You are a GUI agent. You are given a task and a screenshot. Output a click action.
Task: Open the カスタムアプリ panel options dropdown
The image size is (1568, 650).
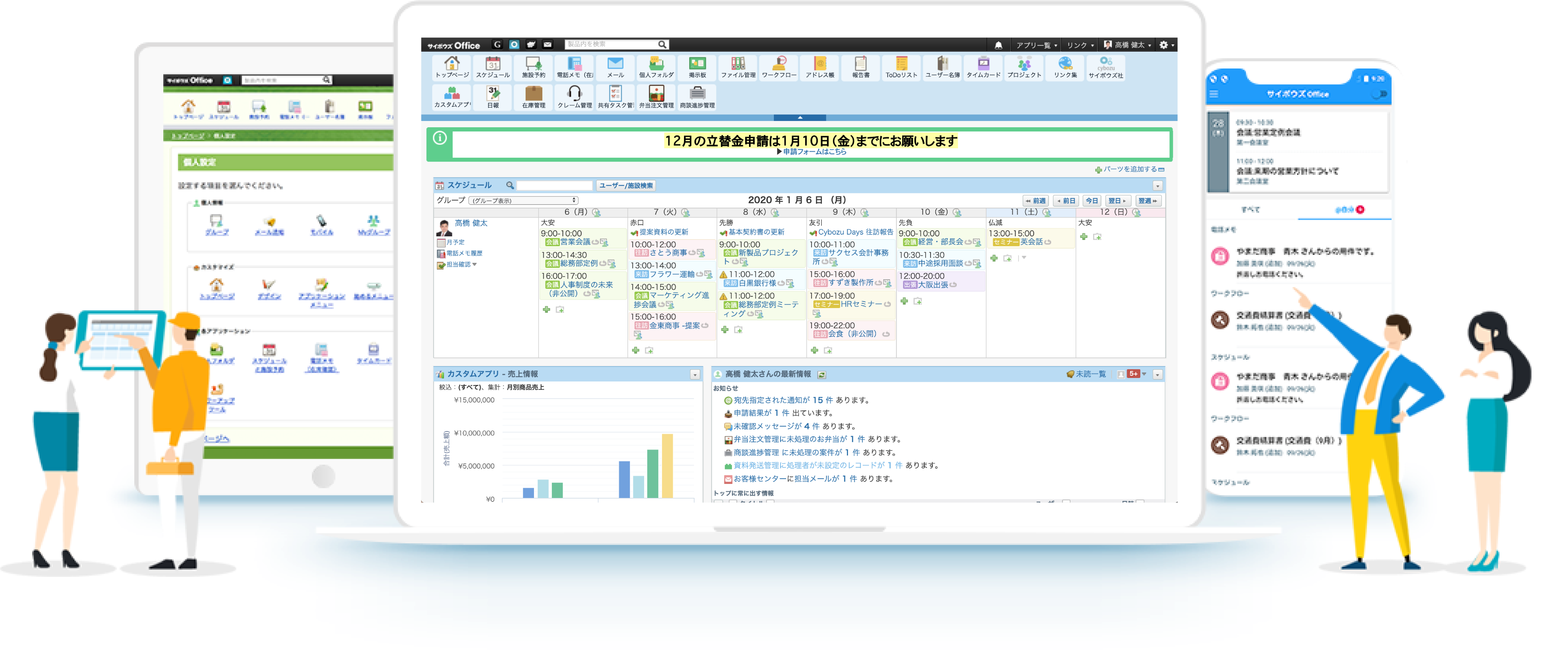pyautogui.click(x=694, y=374)
